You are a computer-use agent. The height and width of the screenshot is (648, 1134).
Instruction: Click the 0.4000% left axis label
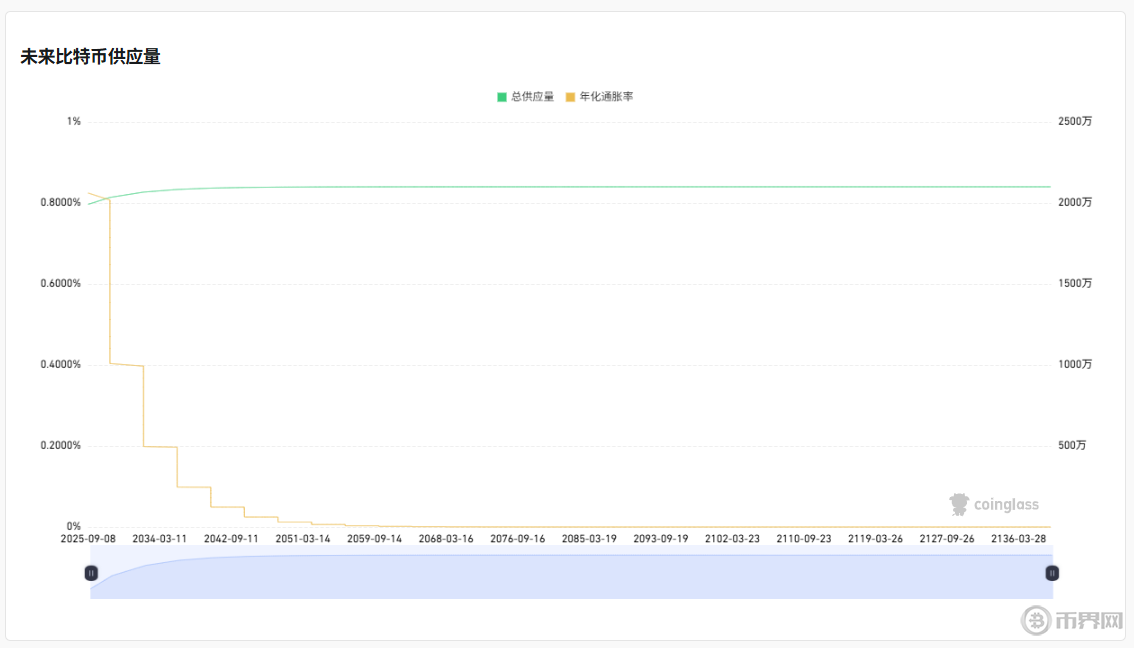[61, 365]
